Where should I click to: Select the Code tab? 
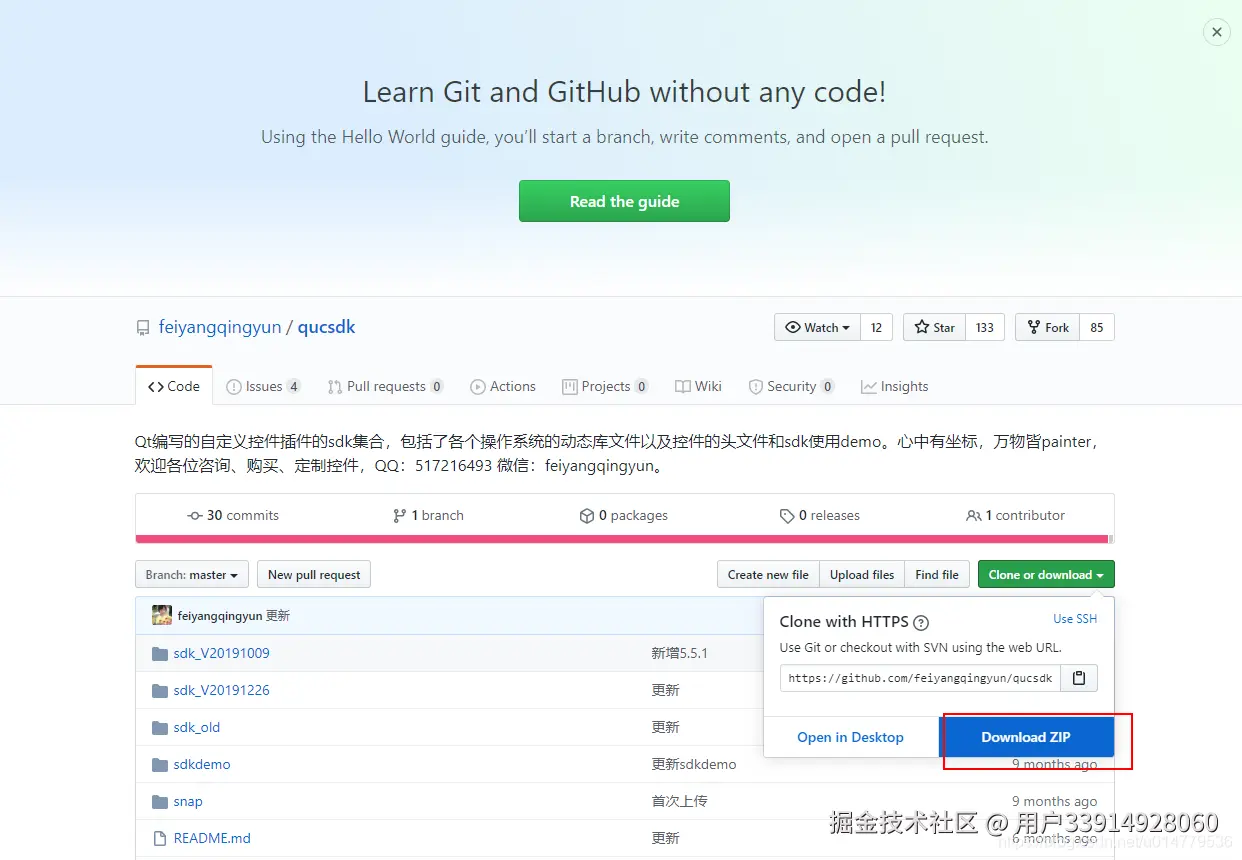click(174, 386)
